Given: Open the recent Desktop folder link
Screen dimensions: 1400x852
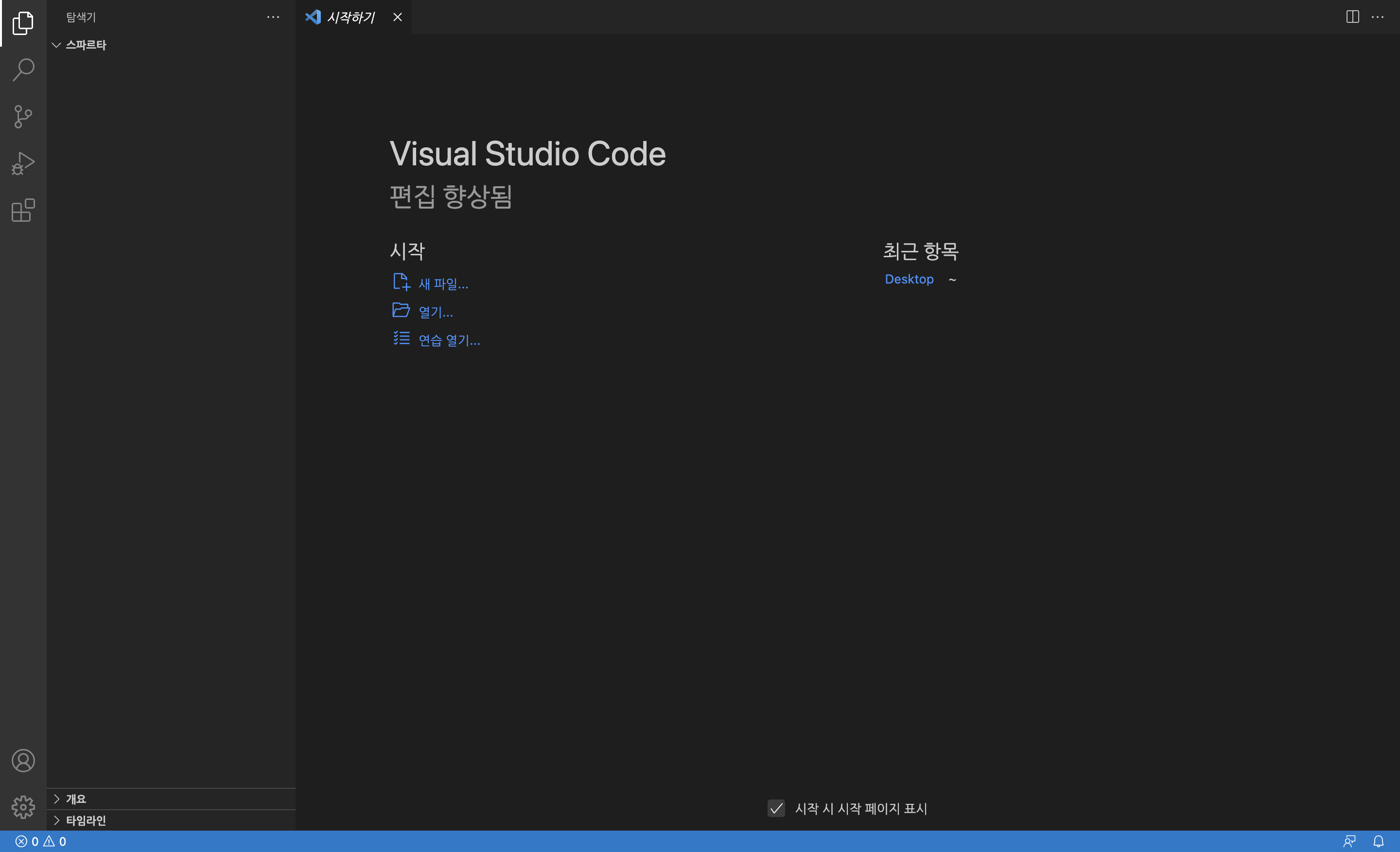Looking at the screenshot, I should tap(909, 279).
